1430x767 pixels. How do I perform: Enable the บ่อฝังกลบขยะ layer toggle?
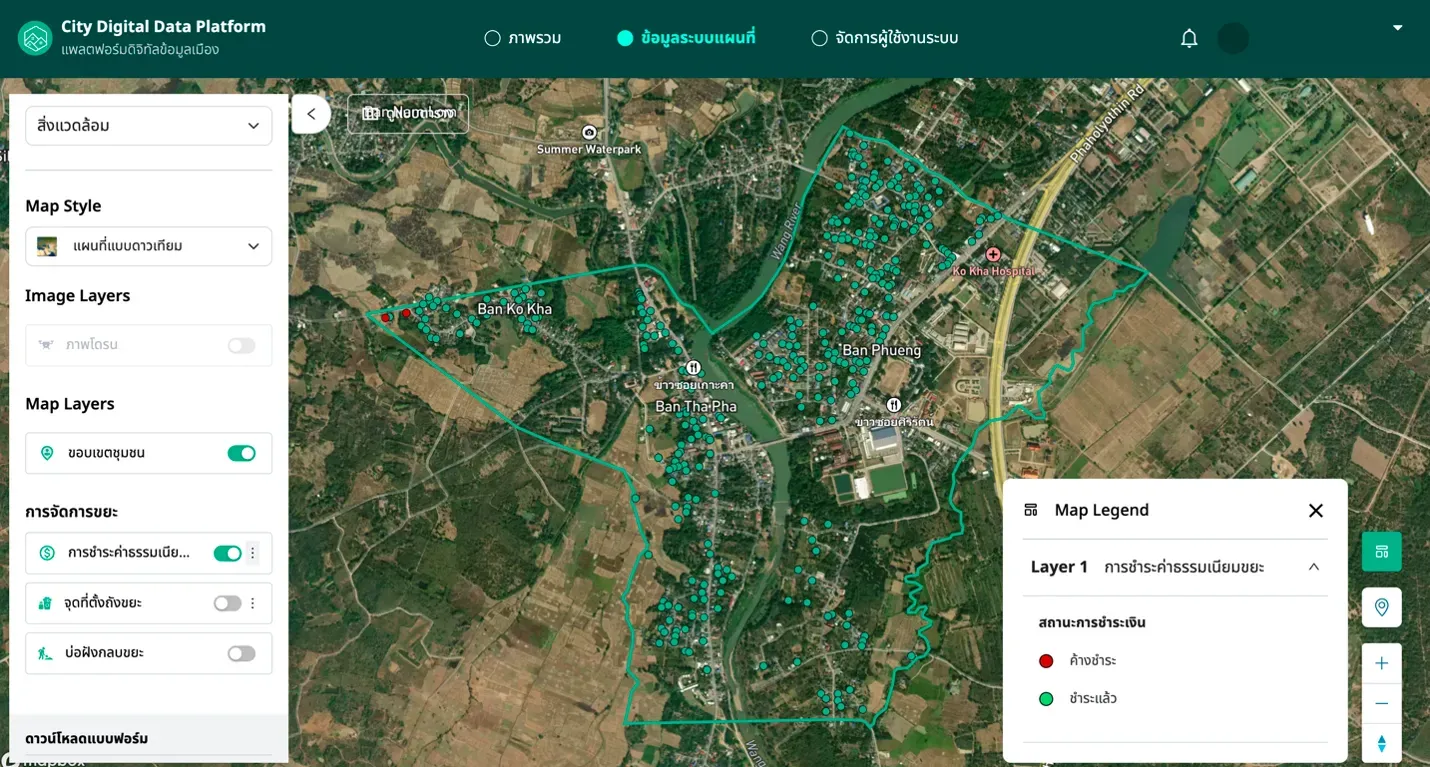point(241,653)
